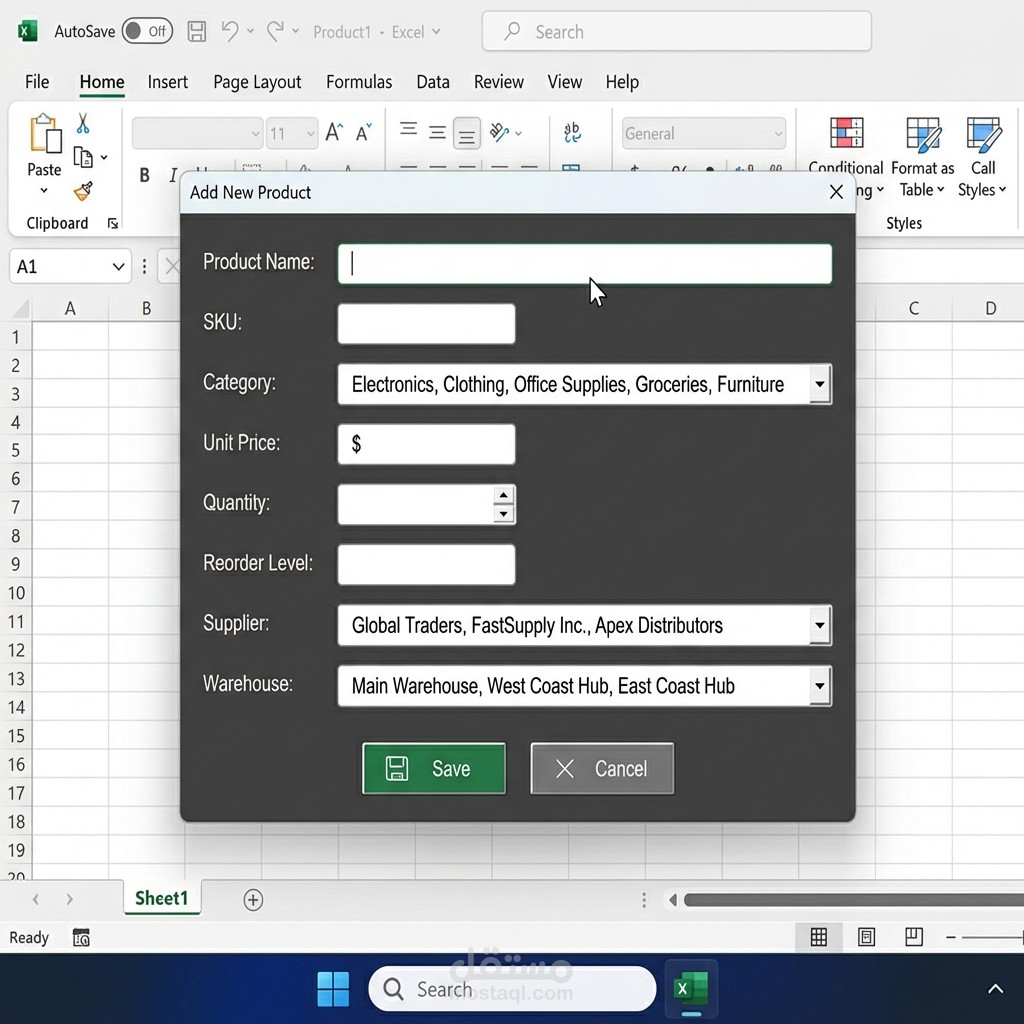Expand the Supplier dropdown list
The height and width of the screenshot is (1024, 1024).
820,625
